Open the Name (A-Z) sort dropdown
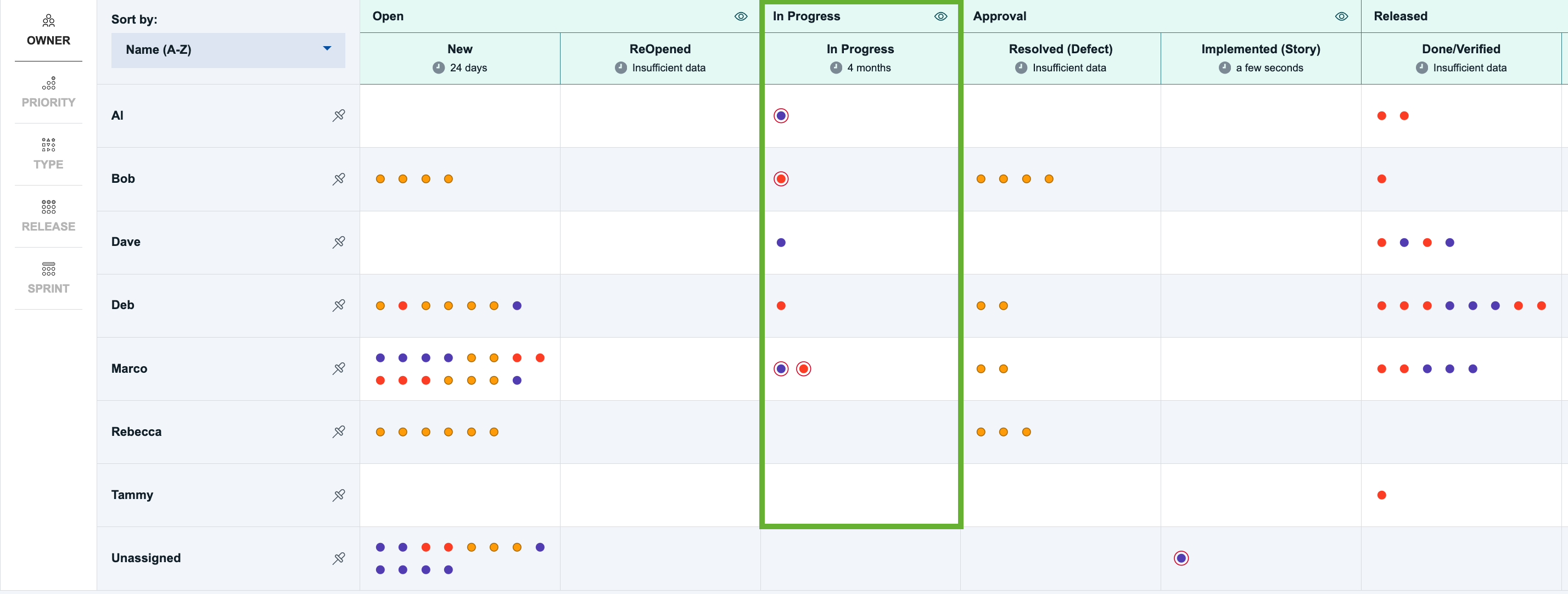 (228, 50)
